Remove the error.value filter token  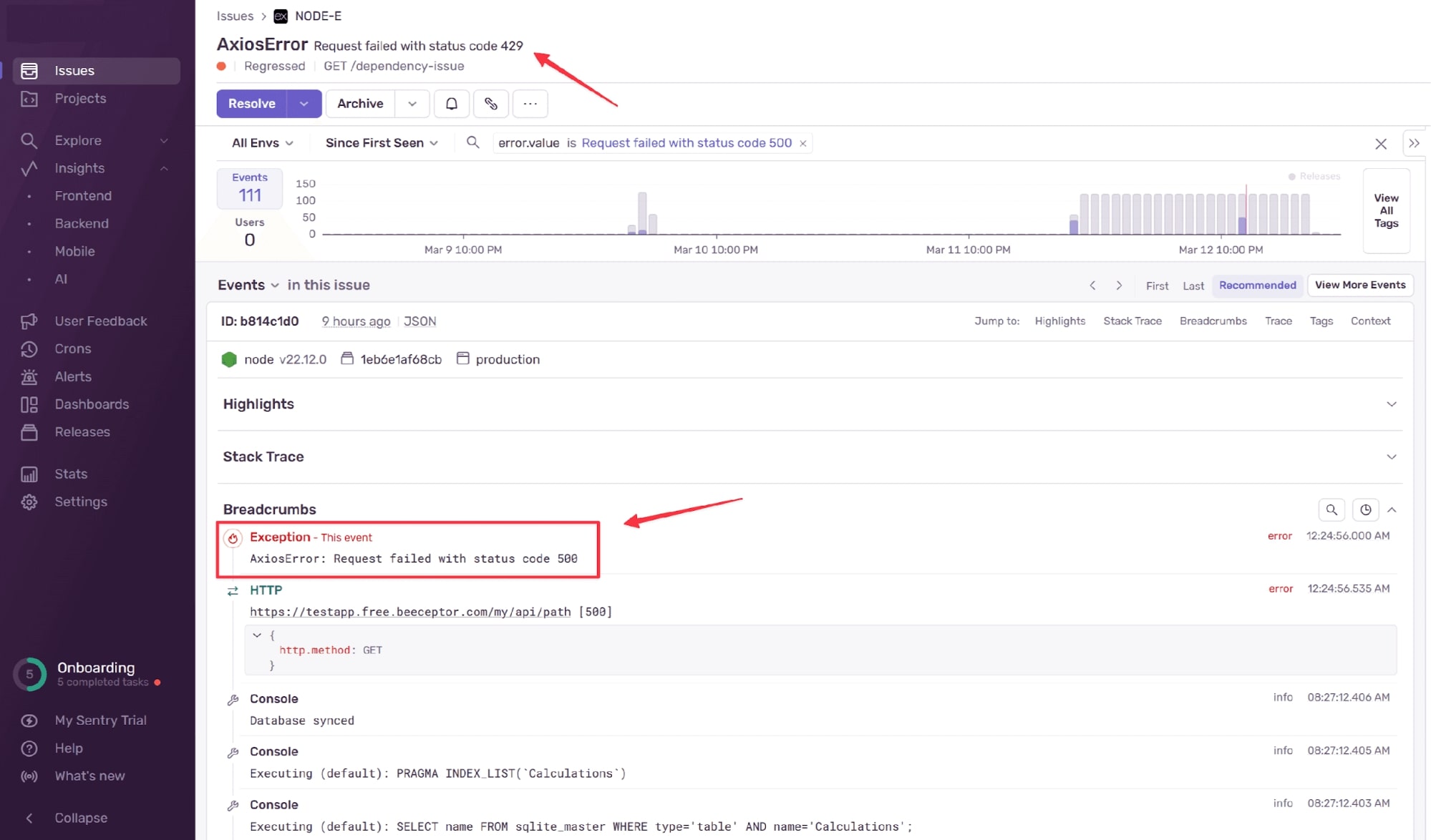(802, 142)
